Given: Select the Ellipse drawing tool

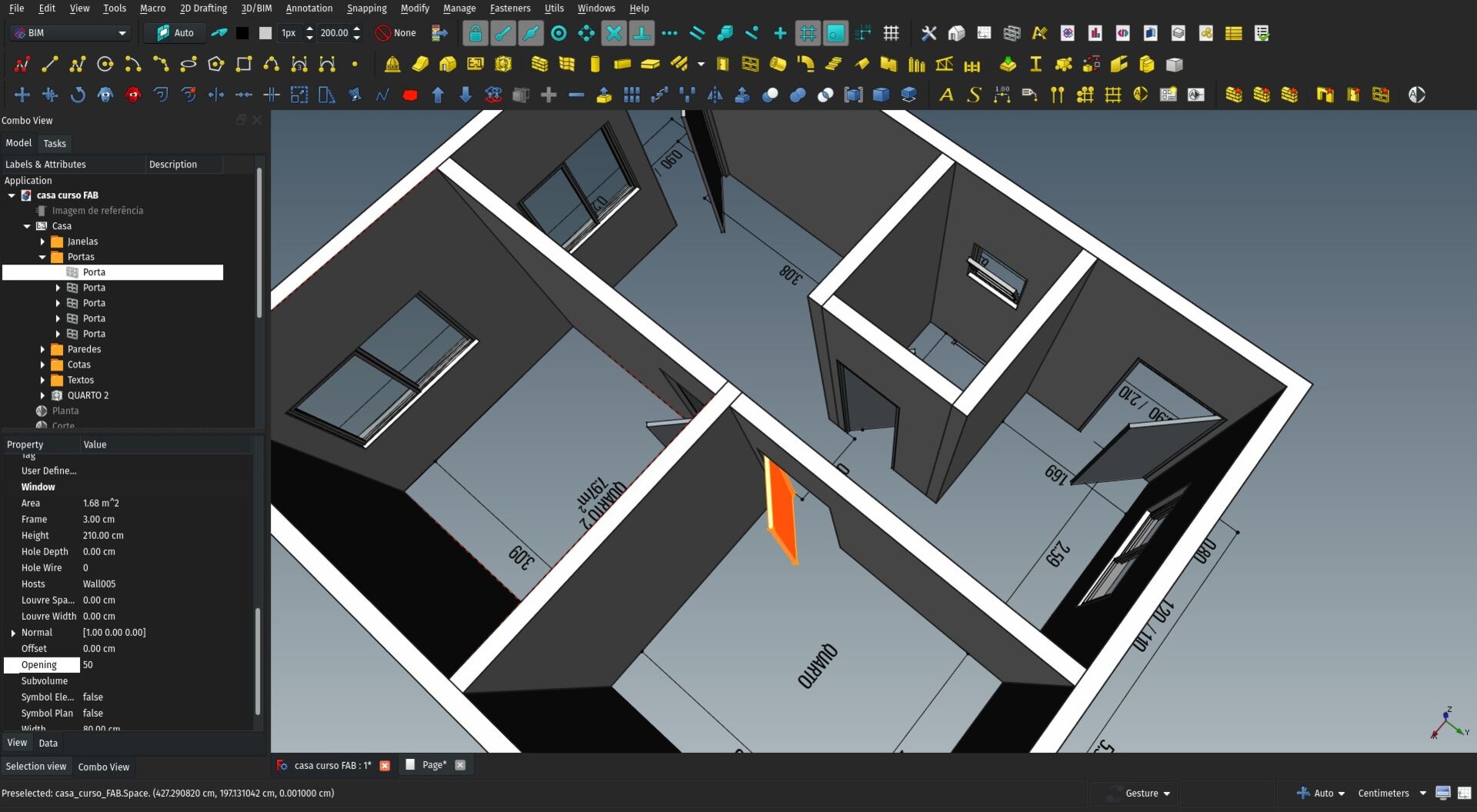Looking at the screenshot, I should pos(188,65).
